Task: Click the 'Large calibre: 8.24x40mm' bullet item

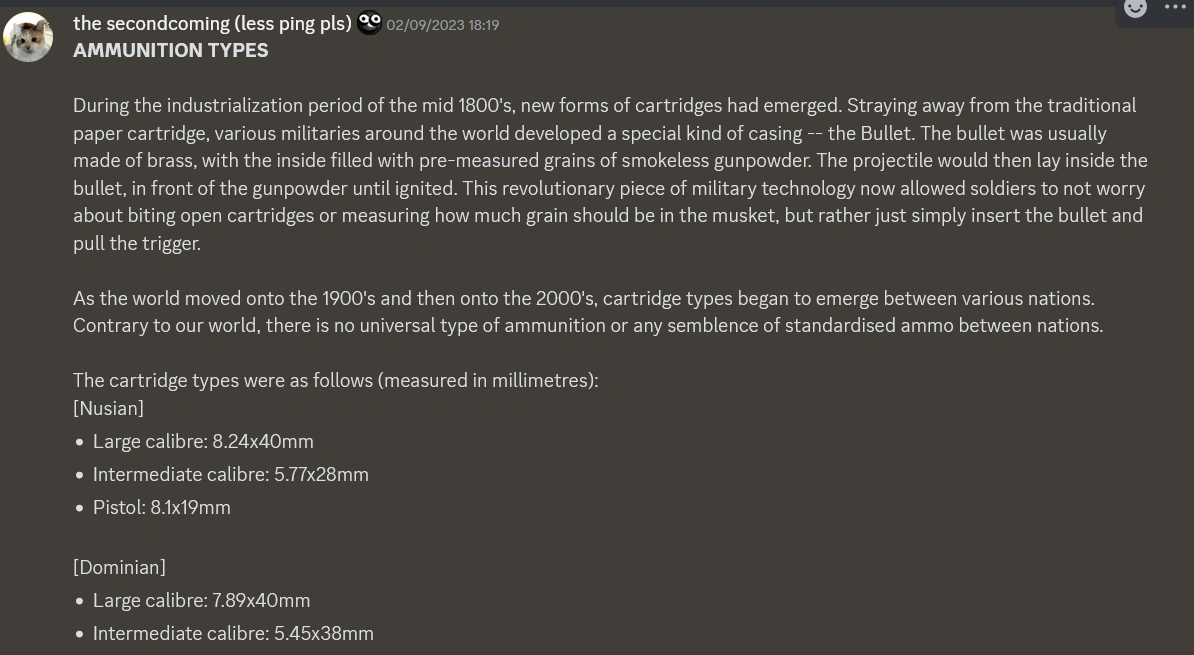Action: 203,441
